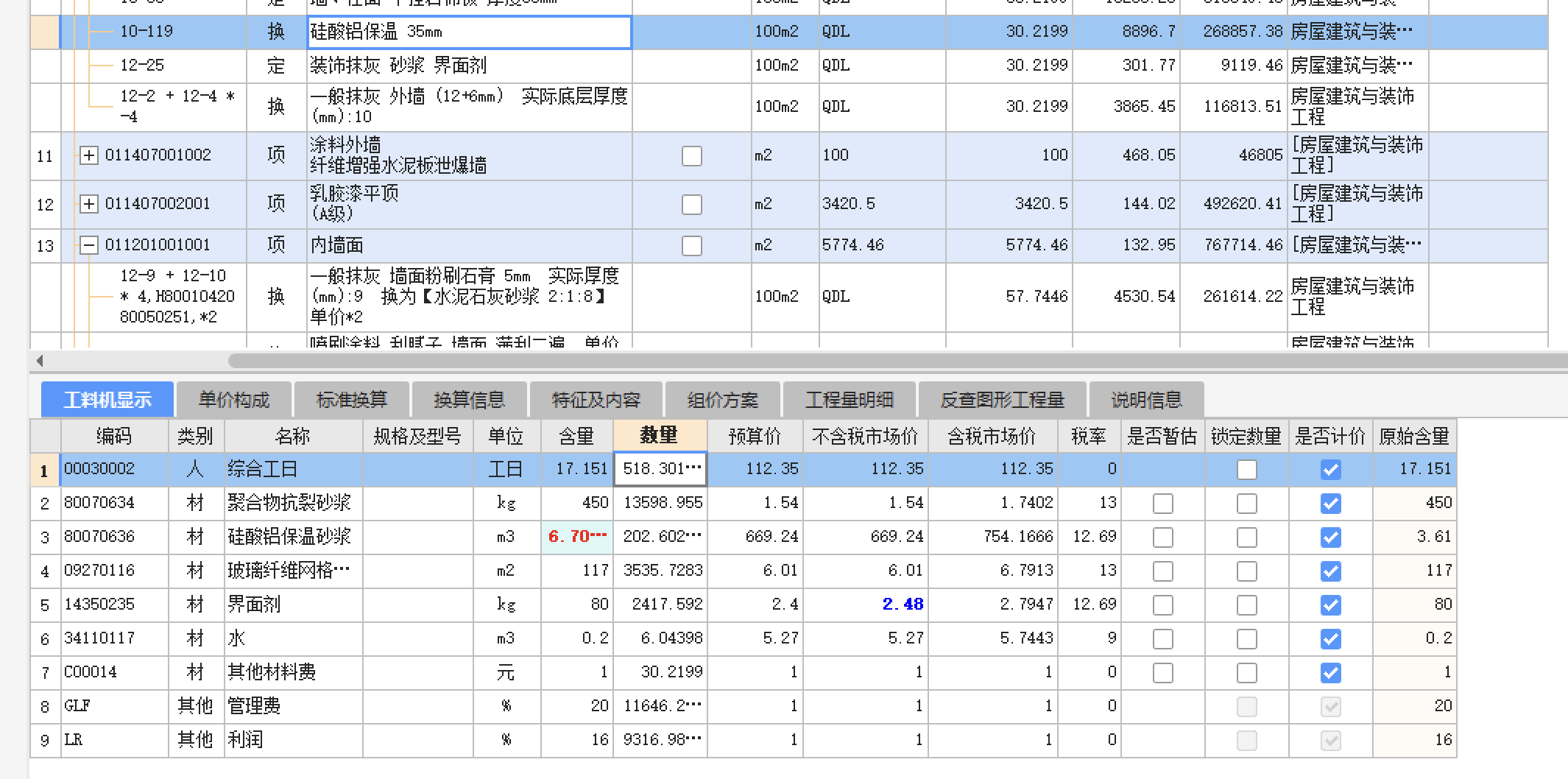Click the 综合工日 name cell
The width and height of the screenshot is (1568, 779).
click(x=293, y=469)
